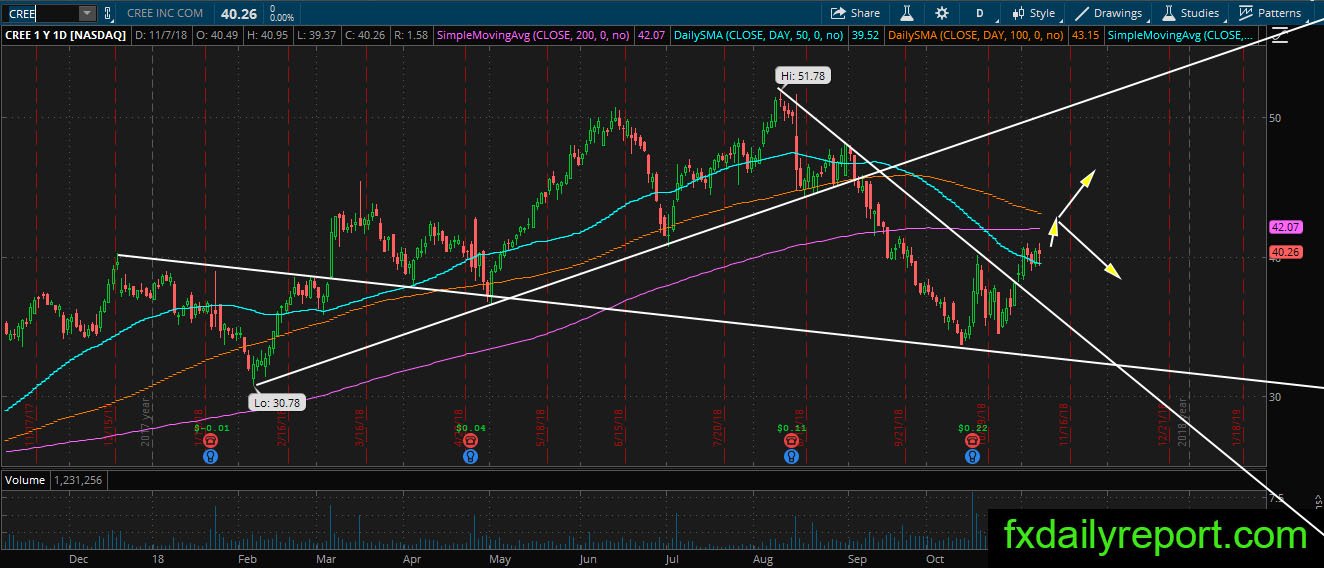This screenshot has height=568, width=1324.
Task: Open the Style menu
Action: (x=1033, y=13)
